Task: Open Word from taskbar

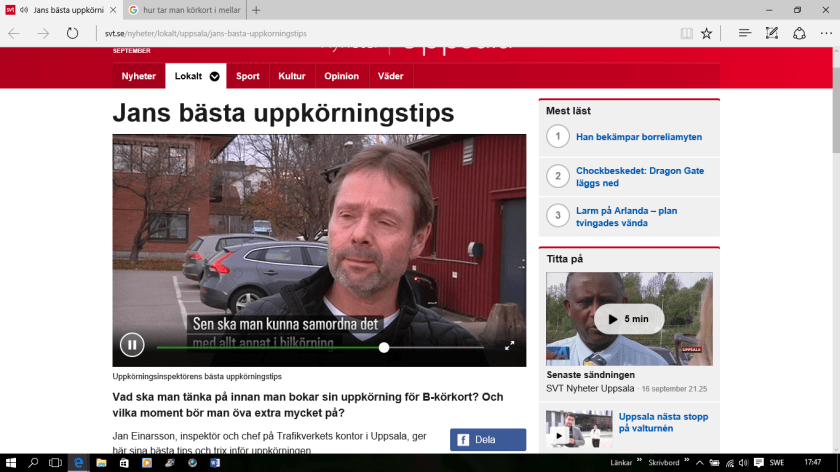Action: coord(215,463)
